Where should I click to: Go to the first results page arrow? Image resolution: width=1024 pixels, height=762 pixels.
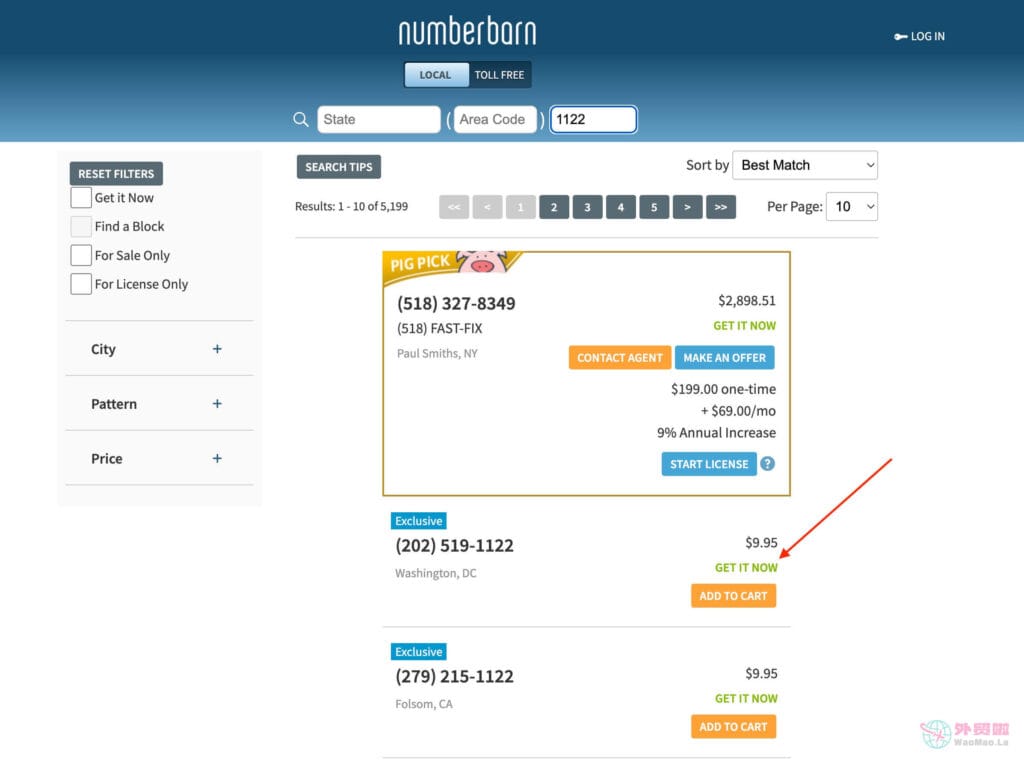tap(453, 207)
